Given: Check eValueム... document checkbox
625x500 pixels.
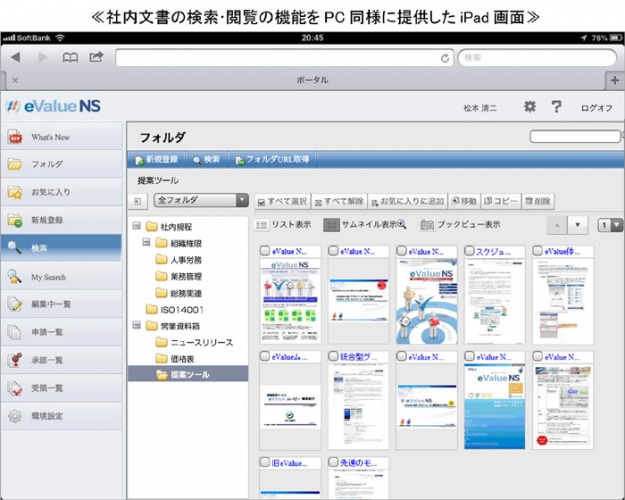Looking at the screenshot, I should [x=265, y=356].
